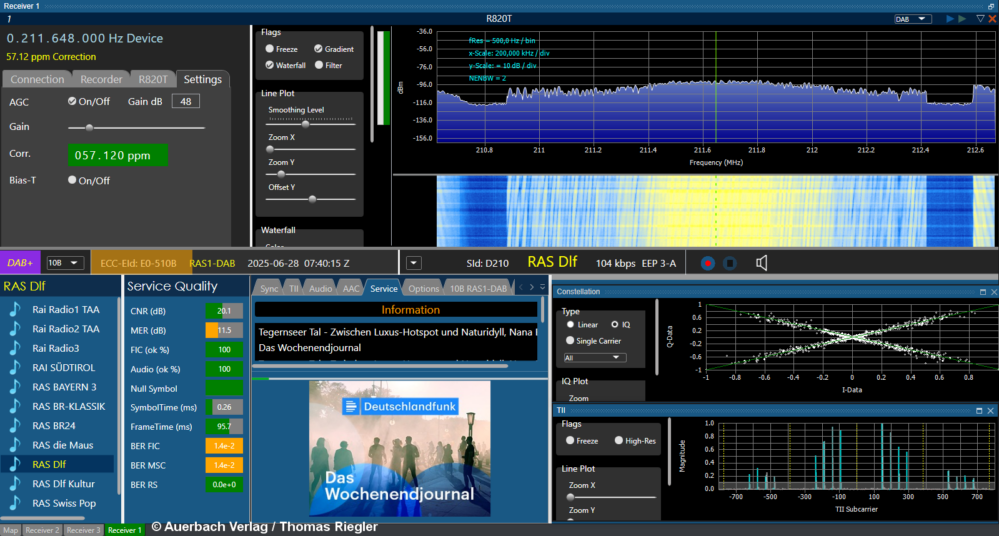Enable Freeze in the TII flags

[x=570, y=440]
